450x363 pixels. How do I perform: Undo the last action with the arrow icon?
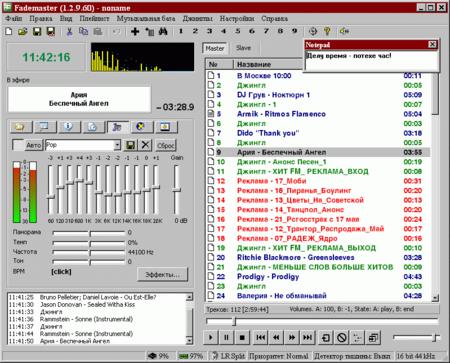116,32
